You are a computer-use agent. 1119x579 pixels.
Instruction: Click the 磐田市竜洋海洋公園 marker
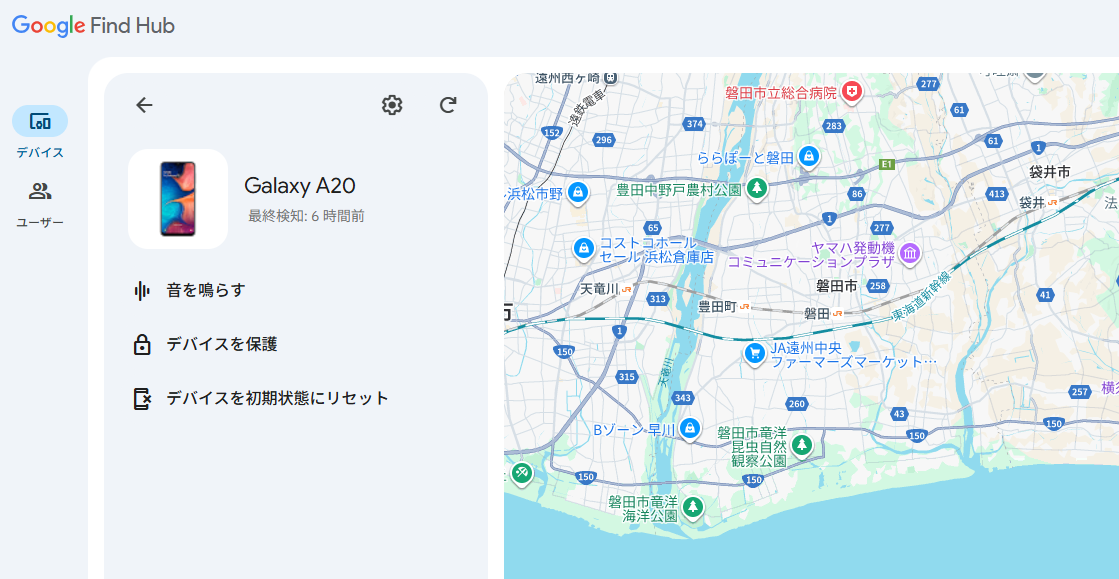coord(693,508)
